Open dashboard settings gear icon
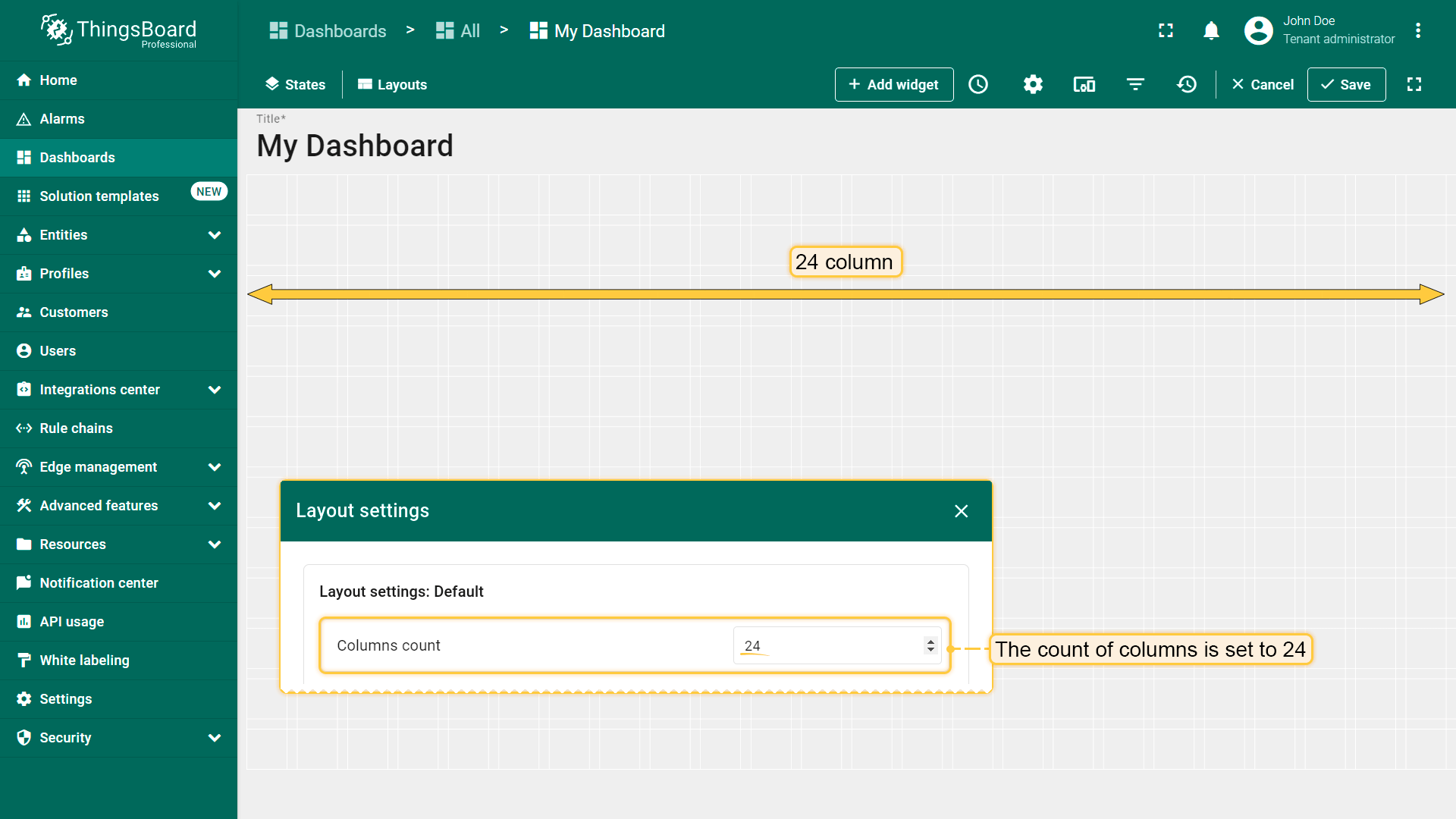Screen dimensions: 1456x819 point(1033,84)
